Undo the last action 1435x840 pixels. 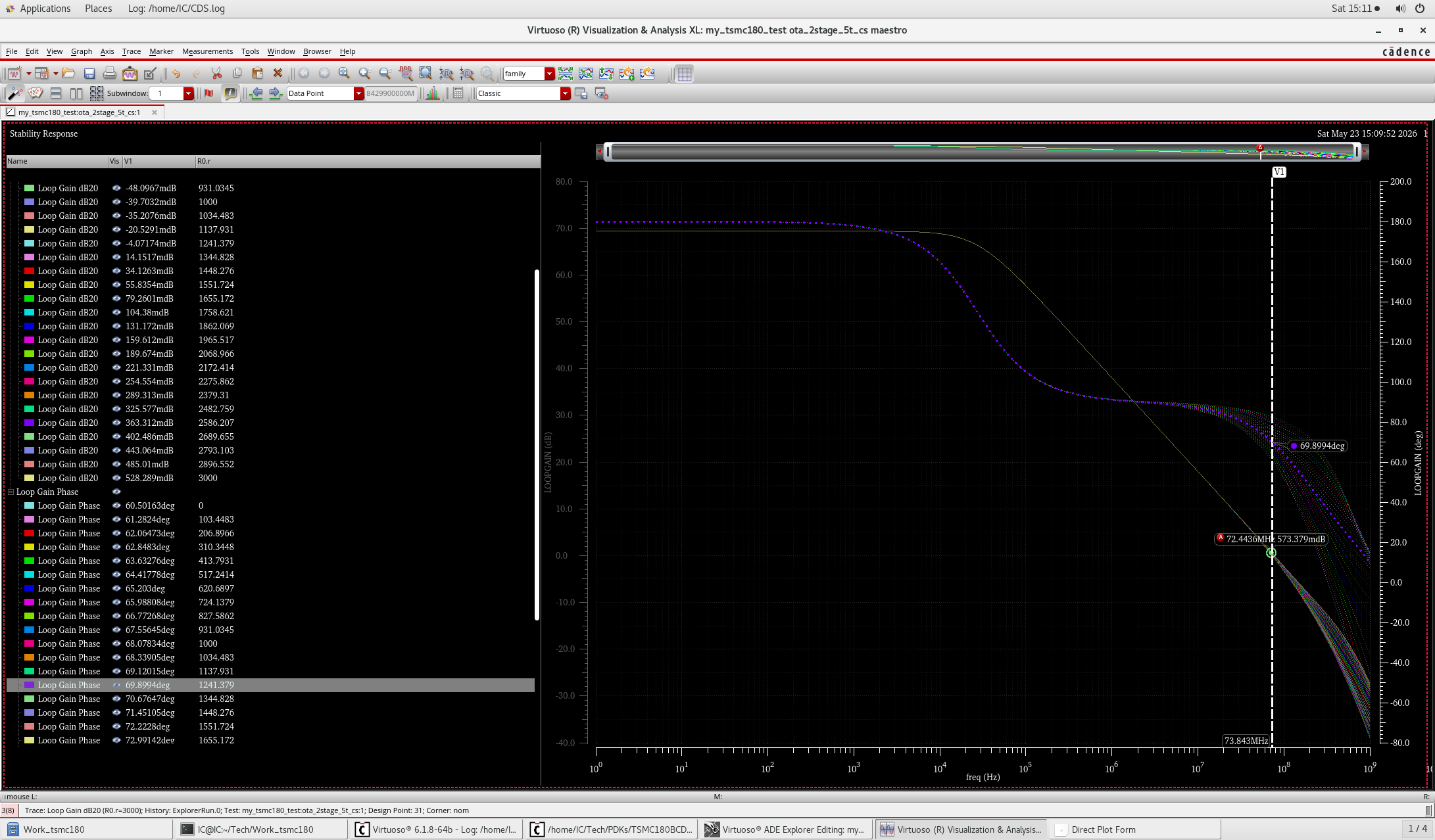(x=176, y=74)
